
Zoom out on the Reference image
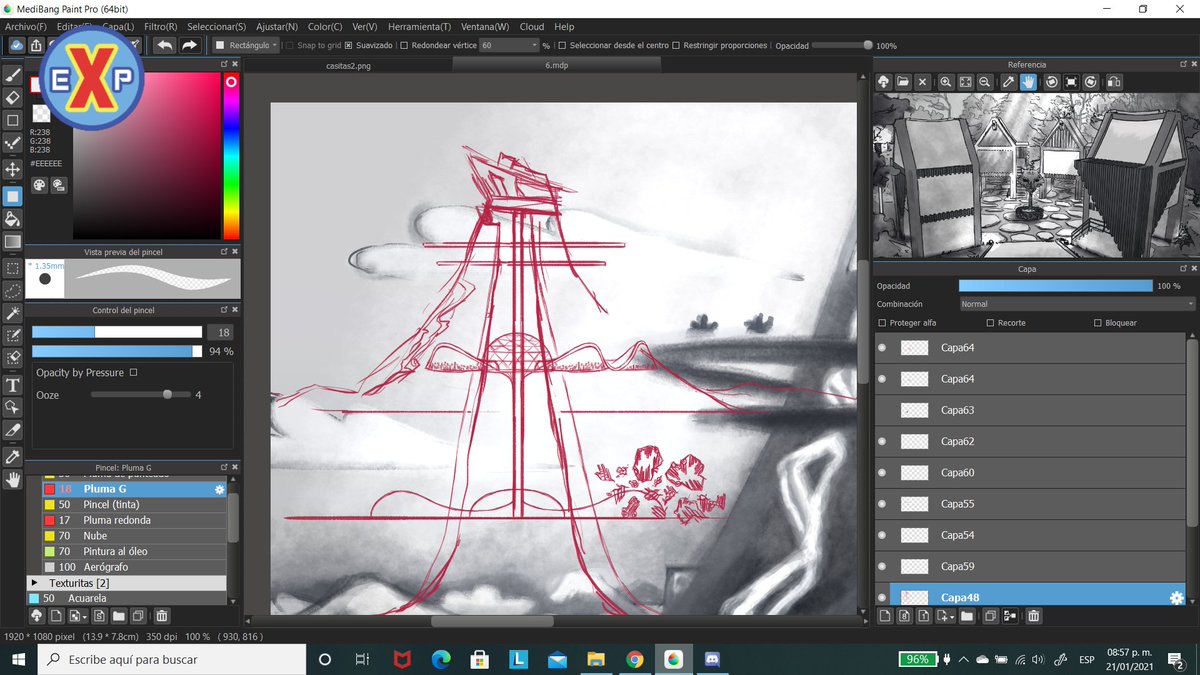coord(985,82)
